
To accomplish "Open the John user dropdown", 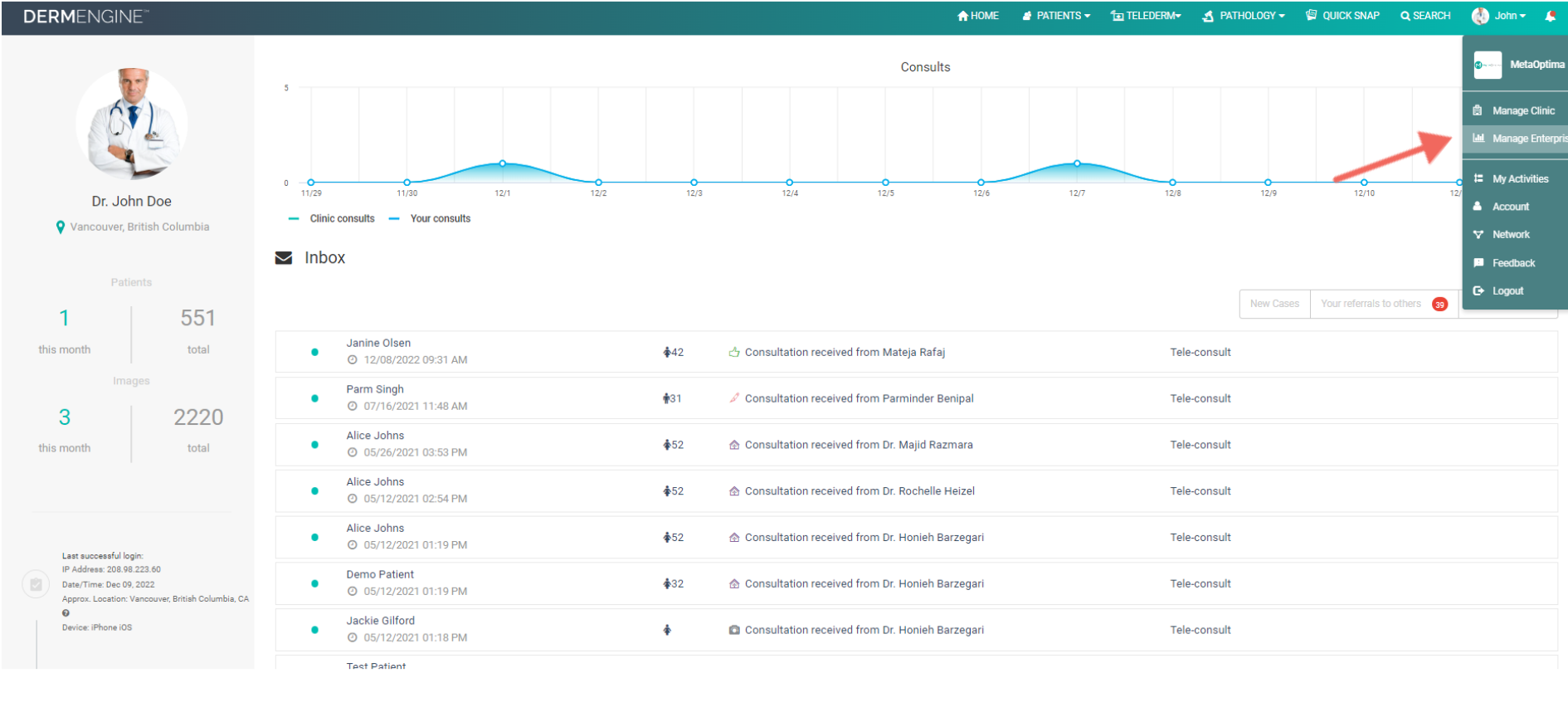I will point(1499,16).
